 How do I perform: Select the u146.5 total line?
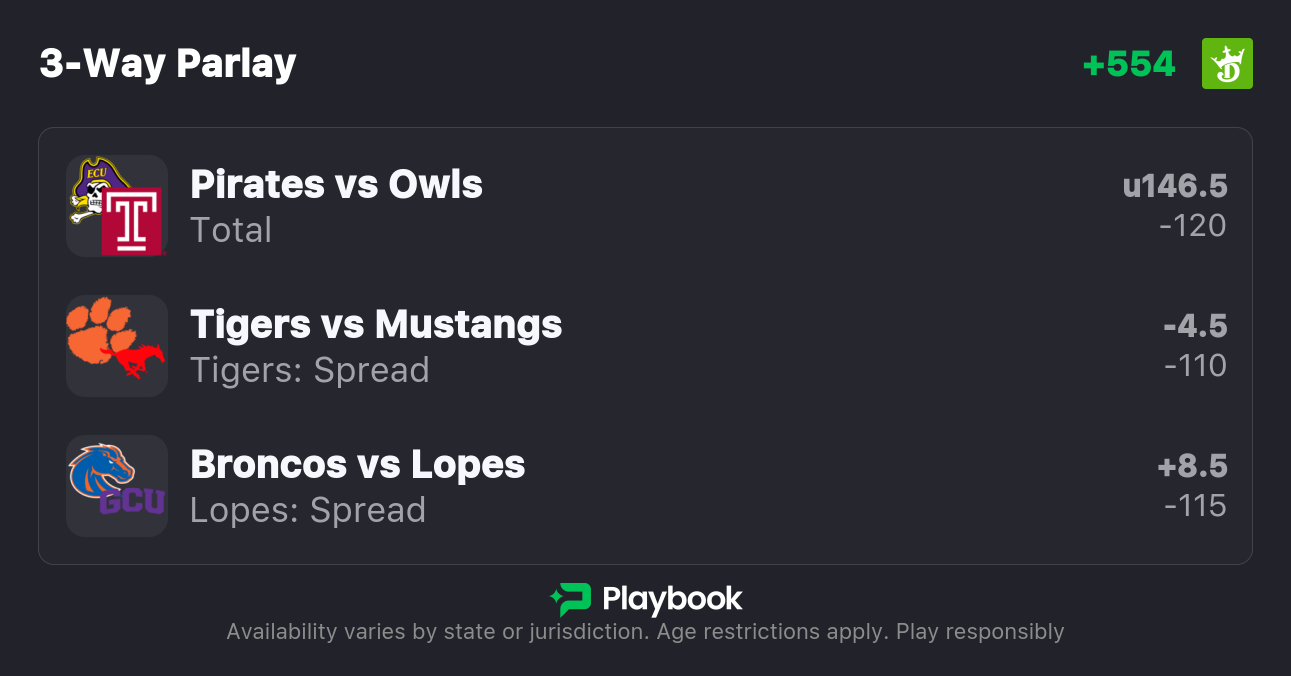click(1174, 186)
